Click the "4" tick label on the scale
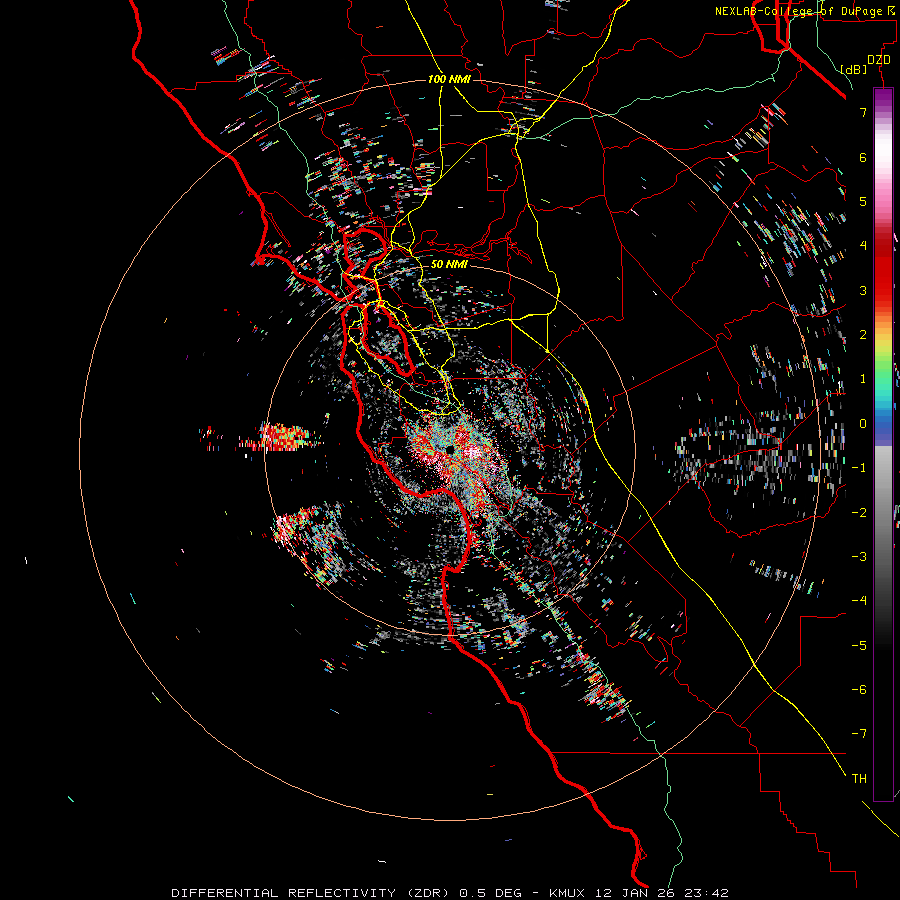 point(863,246)
